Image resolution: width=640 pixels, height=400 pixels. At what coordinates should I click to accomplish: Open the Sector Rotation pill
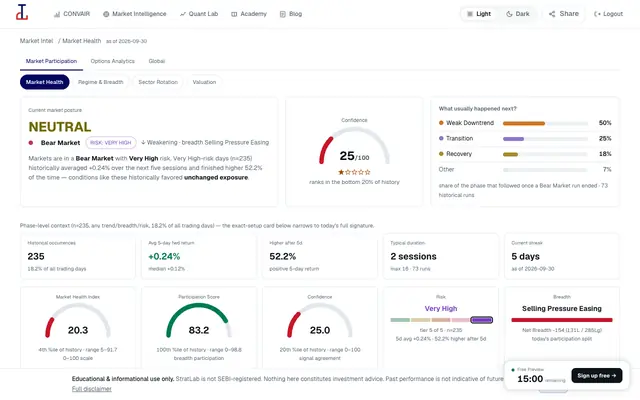pos(158,82)
